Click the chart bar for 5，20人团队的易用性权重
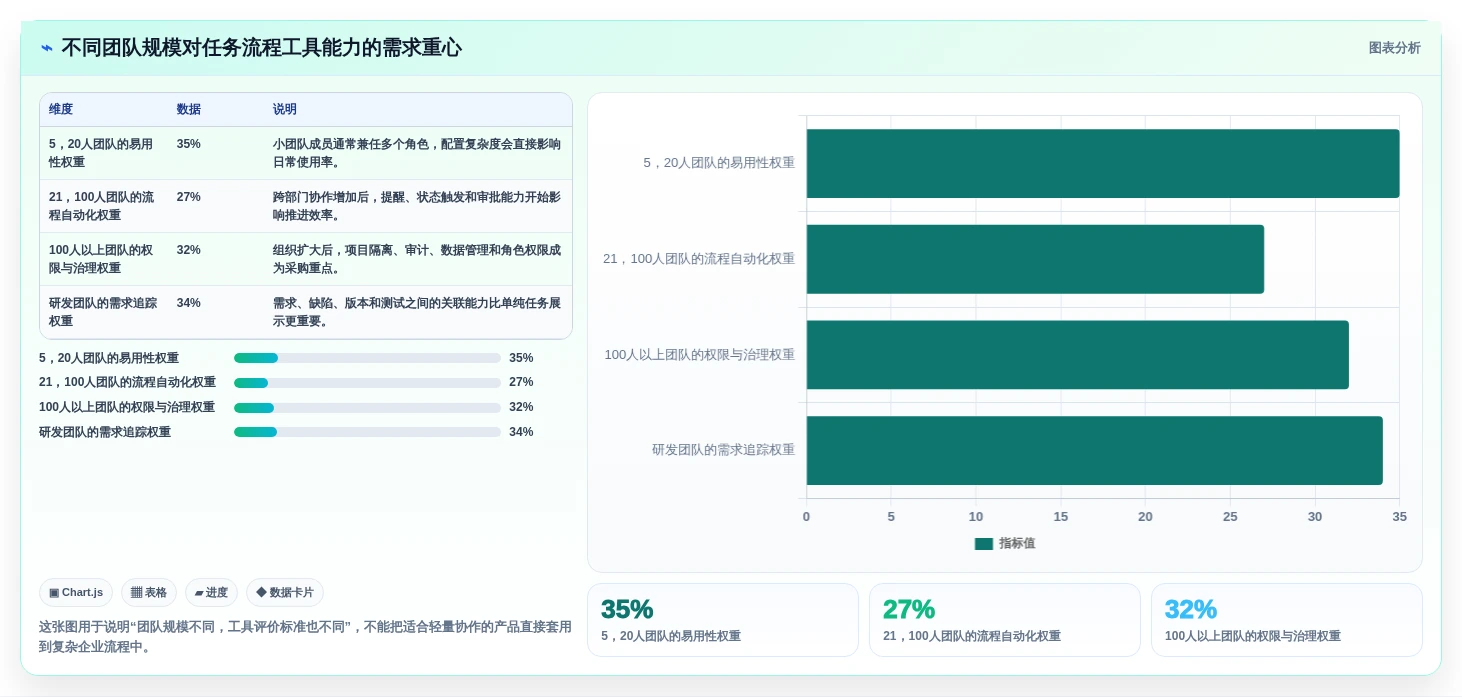Image resolution: width=1462 pixels, height=697 pixels. click(x=1103, y=163)
